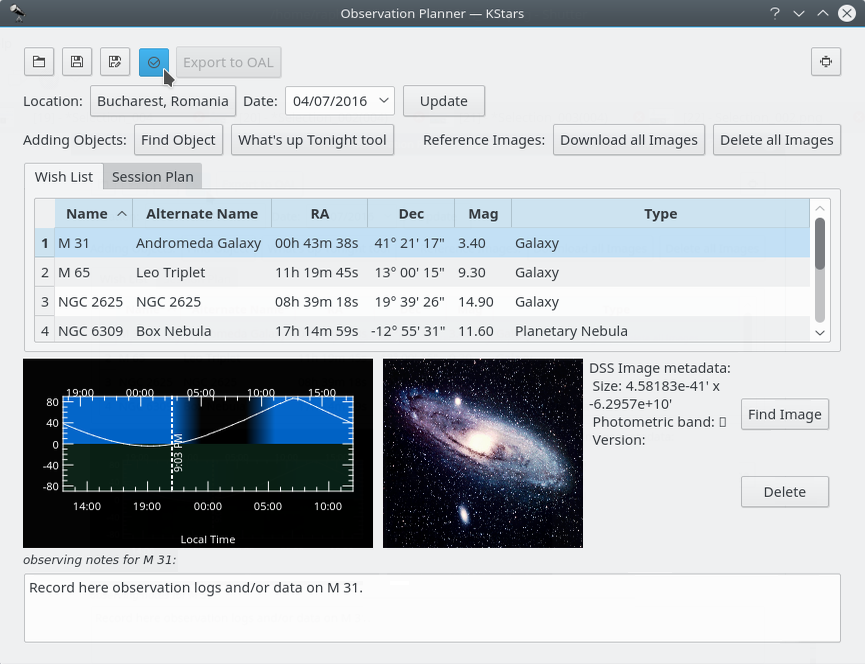
Task: Click the blue checkmark wizard icon
Action: [x=153, y=62]
